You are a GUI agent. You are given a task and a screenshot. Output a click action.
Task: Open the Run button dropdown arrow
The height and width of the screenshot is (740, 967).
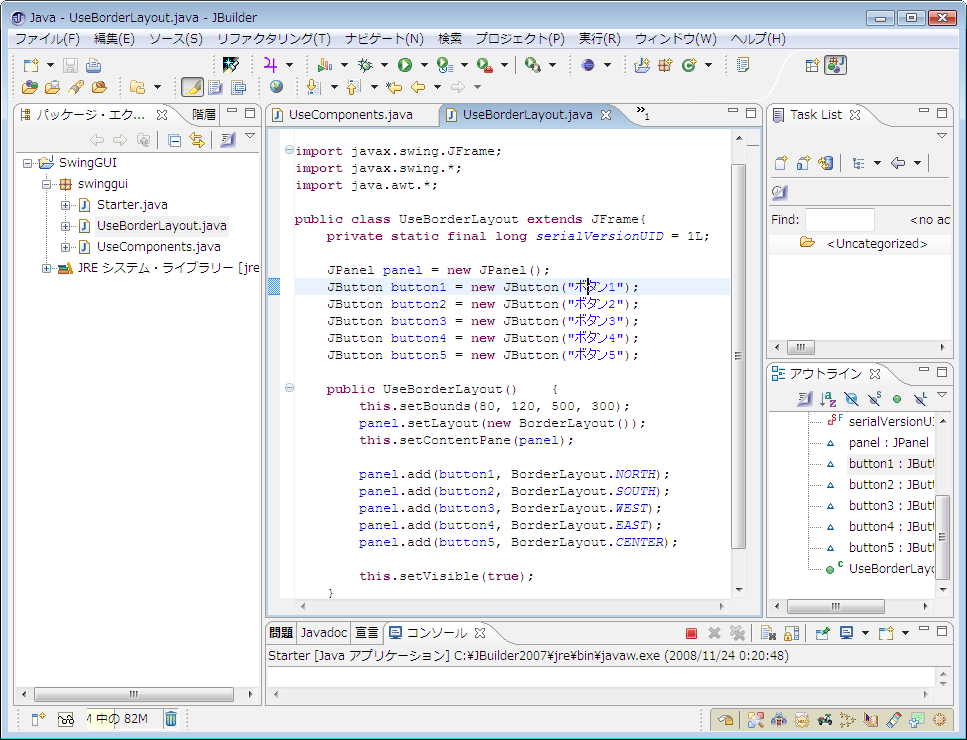click(x=423, y=66)
